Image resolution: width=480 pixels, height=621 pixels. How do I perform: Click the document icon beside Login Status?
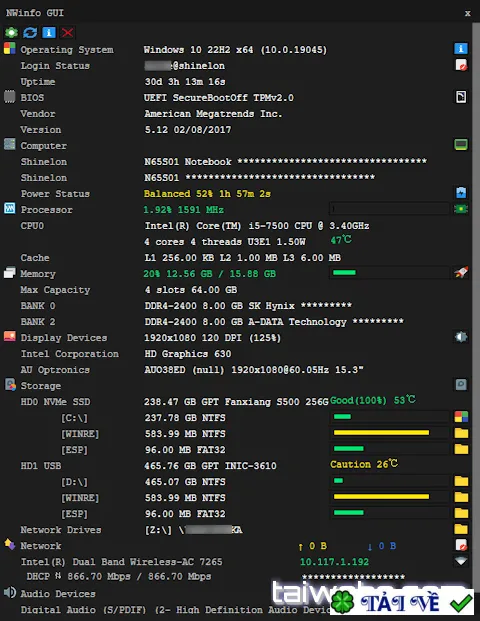pos(461,65)
